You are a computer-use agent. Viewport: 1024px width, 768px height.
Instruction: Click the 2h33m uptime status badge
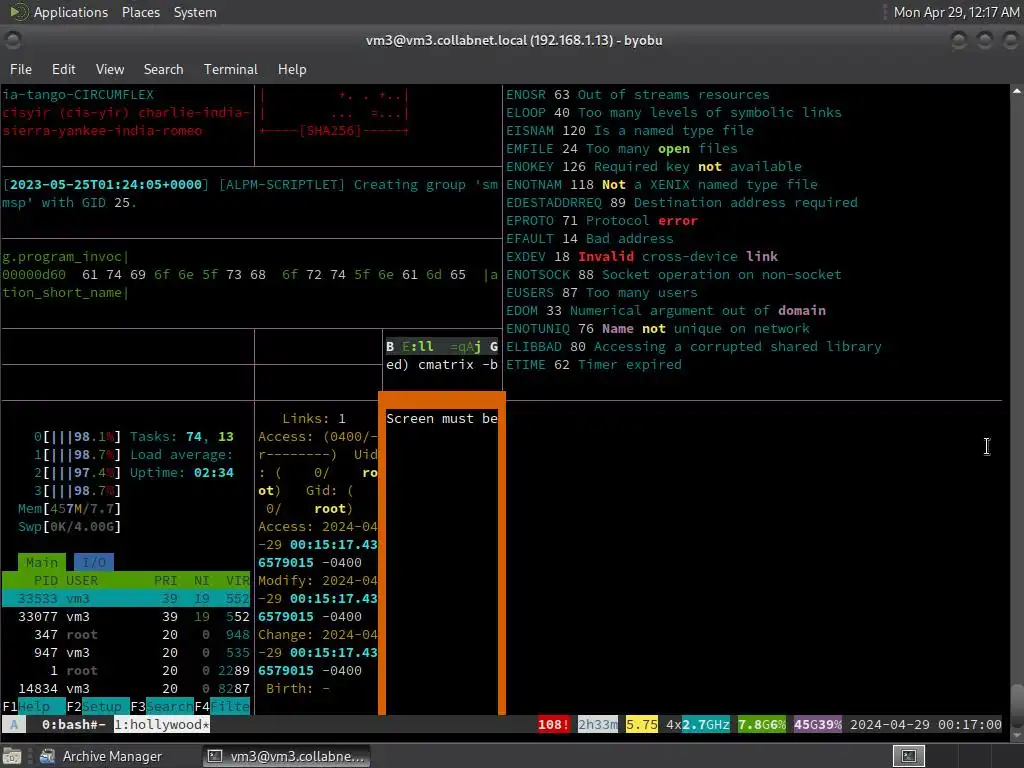coord(598,725)
